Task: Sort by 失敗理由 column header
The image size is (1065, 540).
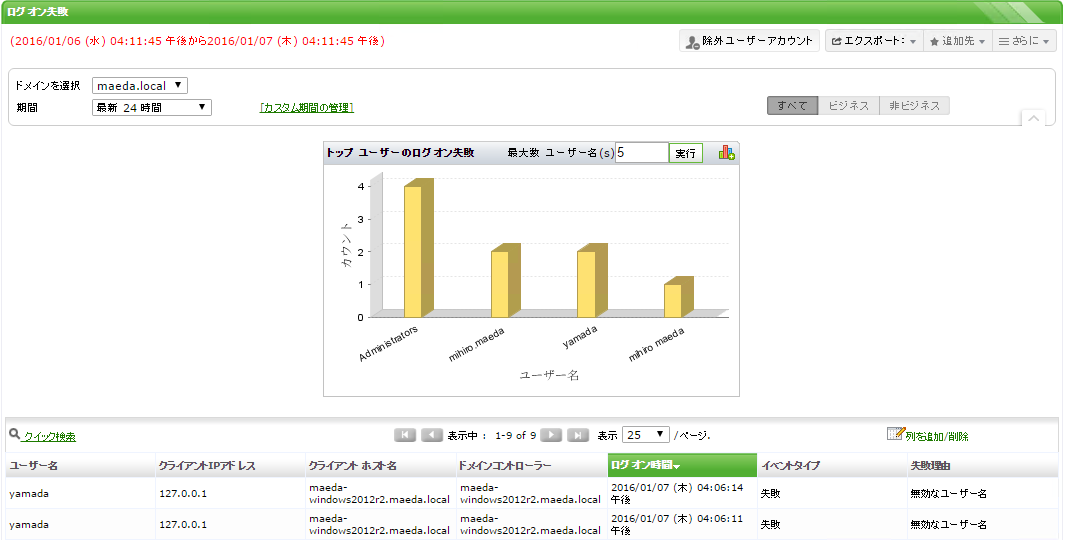Action: click(x=983, y=465)
